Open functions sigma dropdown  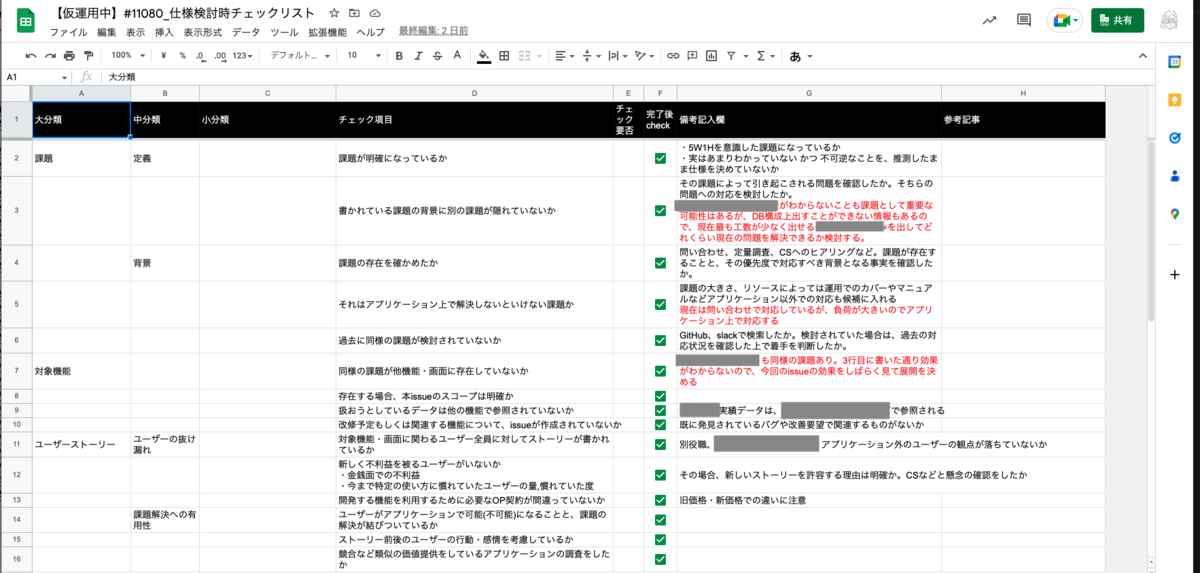click(766, 56)
